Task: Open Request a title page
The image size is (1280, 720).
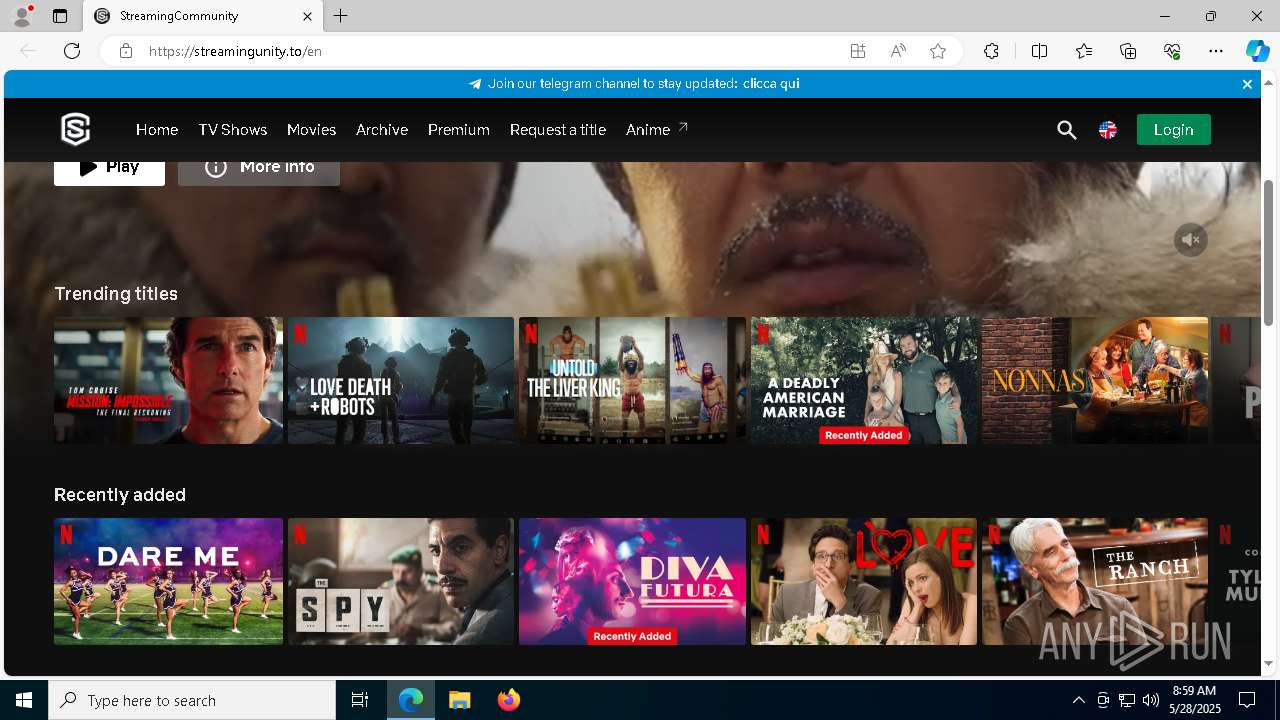Action: (557, 130)
